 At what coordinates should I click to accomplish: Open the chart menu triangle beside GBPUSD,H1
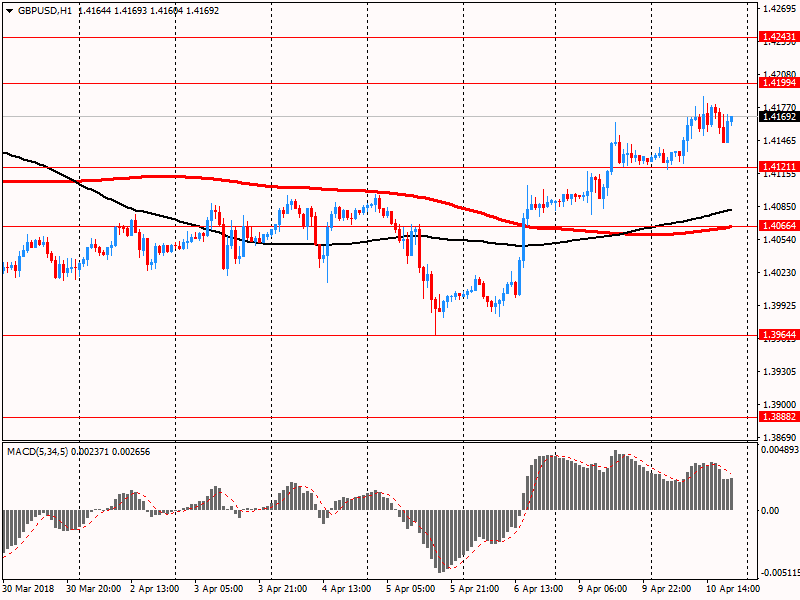(x=9, y=11)
